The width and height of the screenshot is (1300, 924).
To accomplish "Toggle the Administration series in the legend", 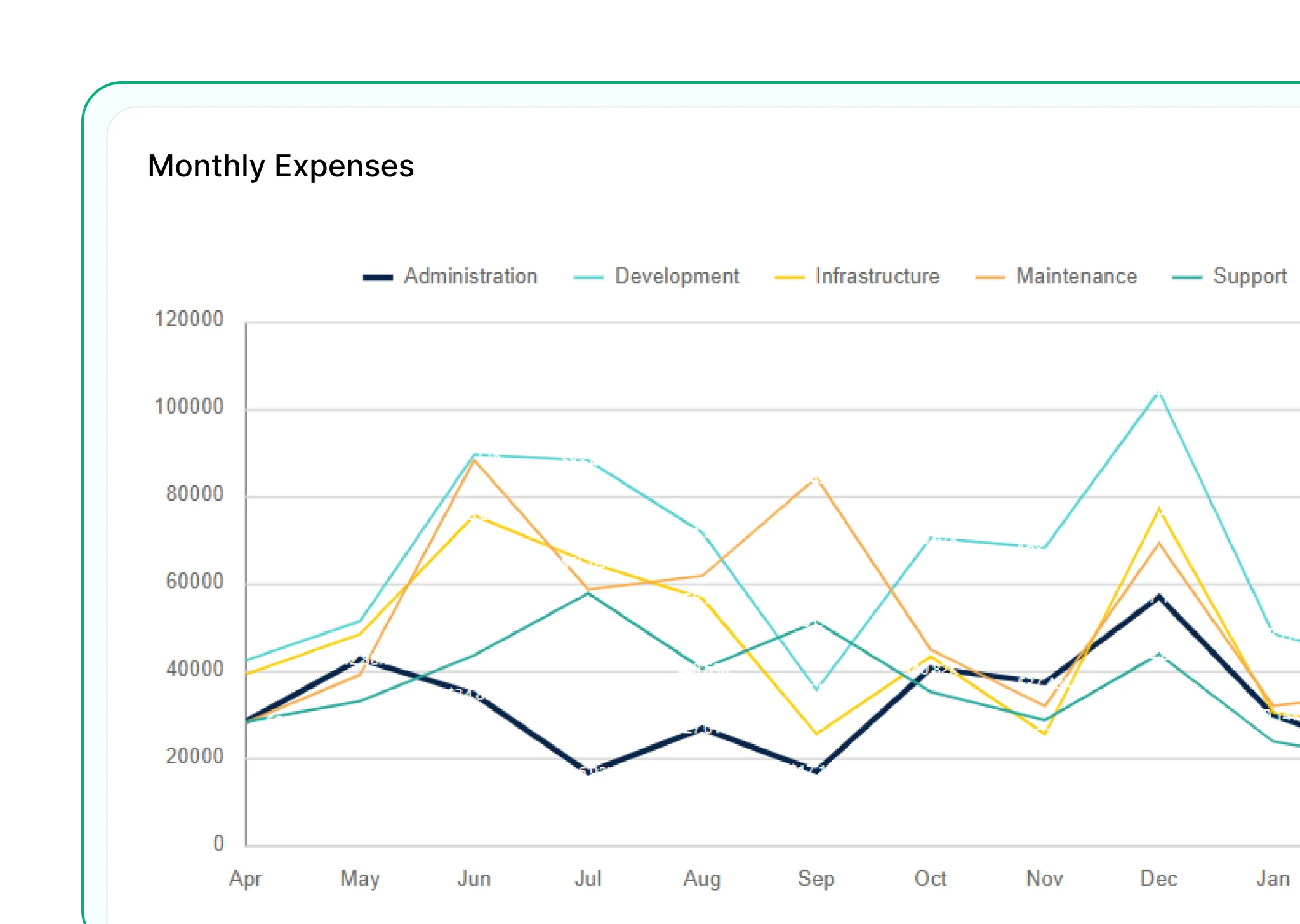I will 470,275.
